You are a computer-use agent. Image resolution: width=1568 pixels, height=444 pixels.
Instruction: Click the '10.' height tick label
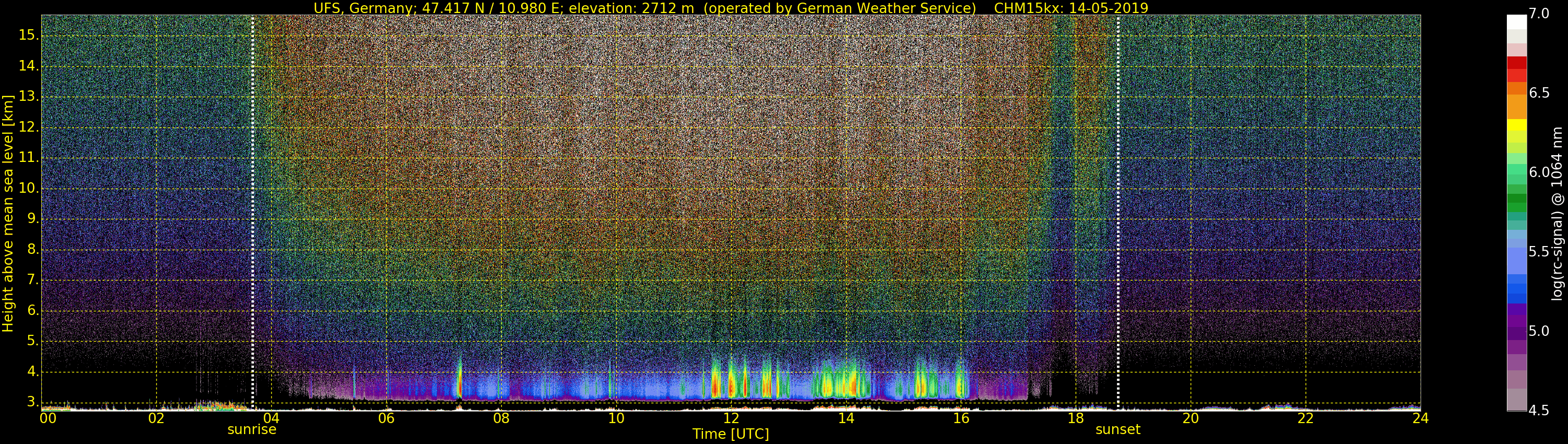point(29,188)
